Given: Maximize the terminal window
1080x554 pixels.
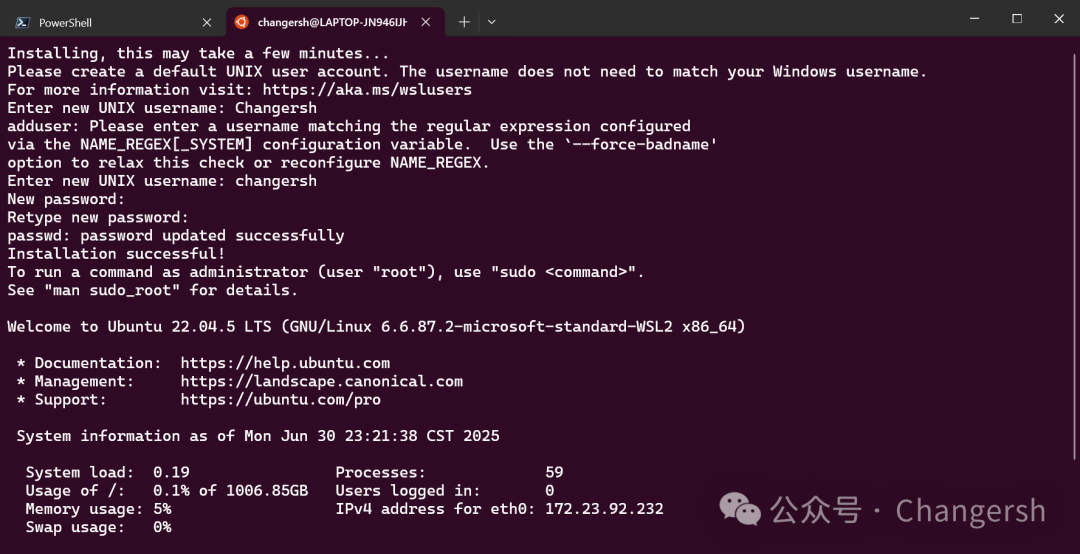Looking at the screenshot, I should [x=1016, y=19].
